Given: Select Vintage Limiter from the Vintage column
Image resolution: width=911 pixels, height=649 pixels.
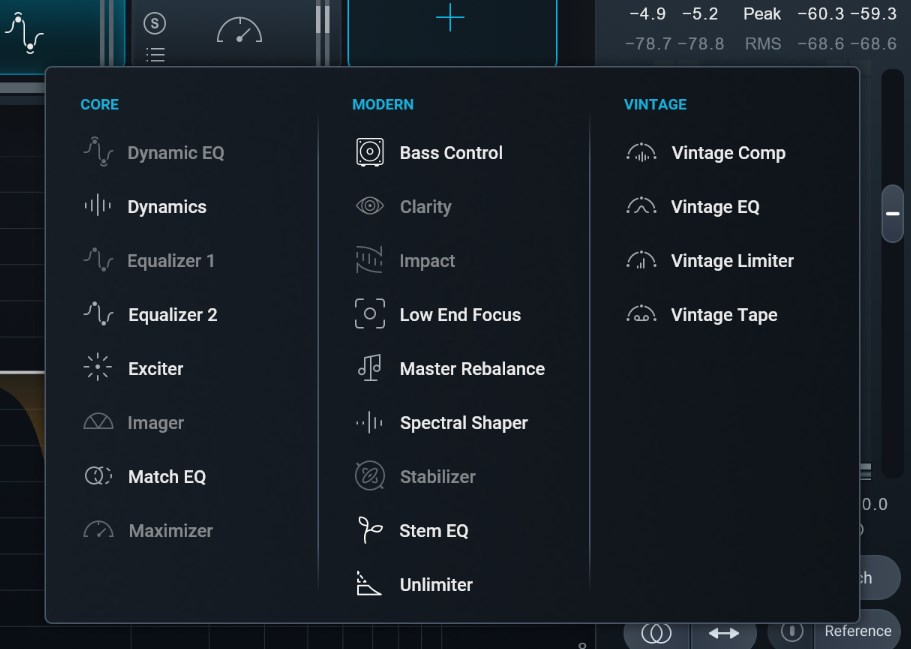Looking at the screenshot, I should click(732, 261).
